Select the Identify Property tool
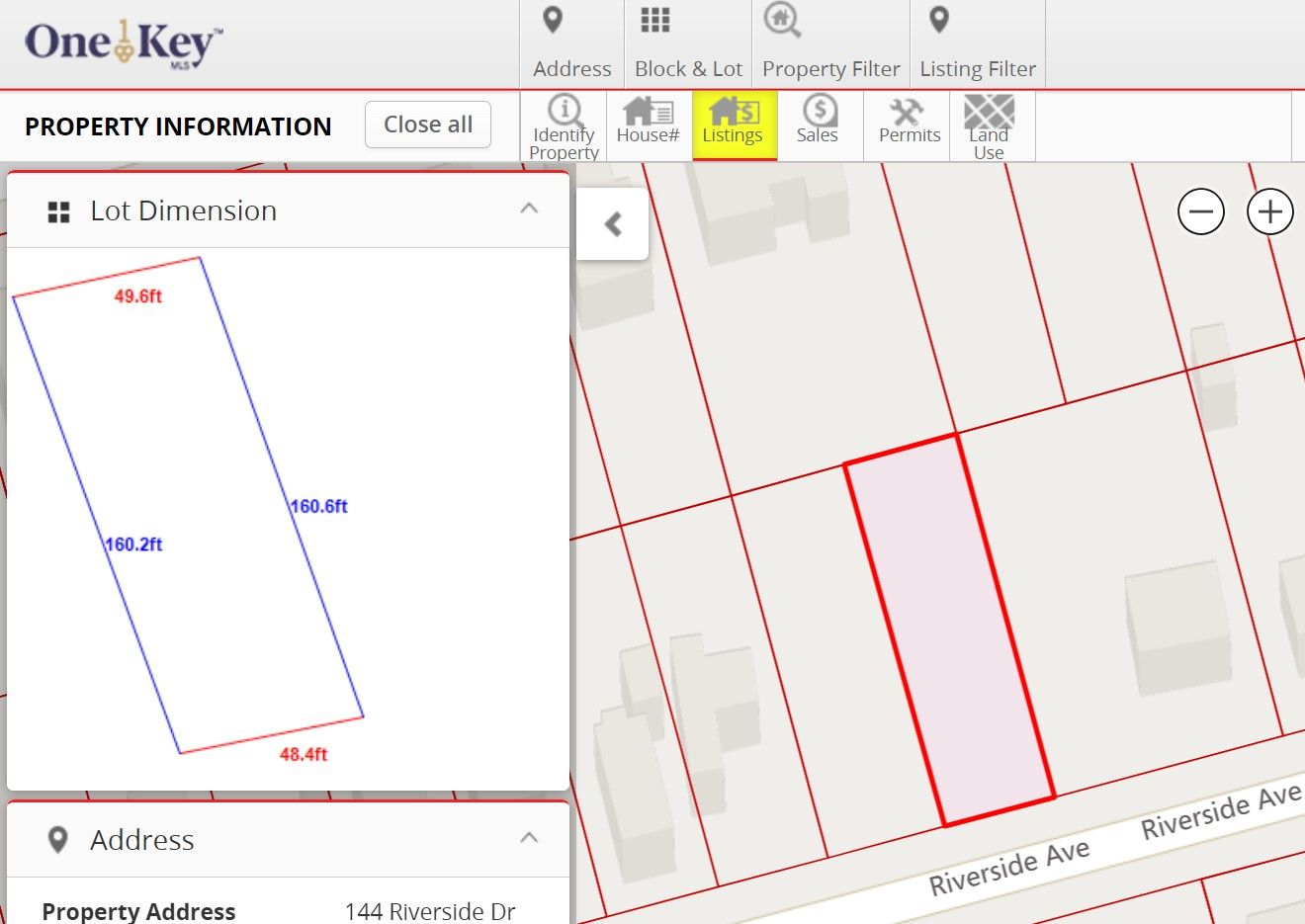The width and height of the screenshot is (1305, 924). [564, 126]
